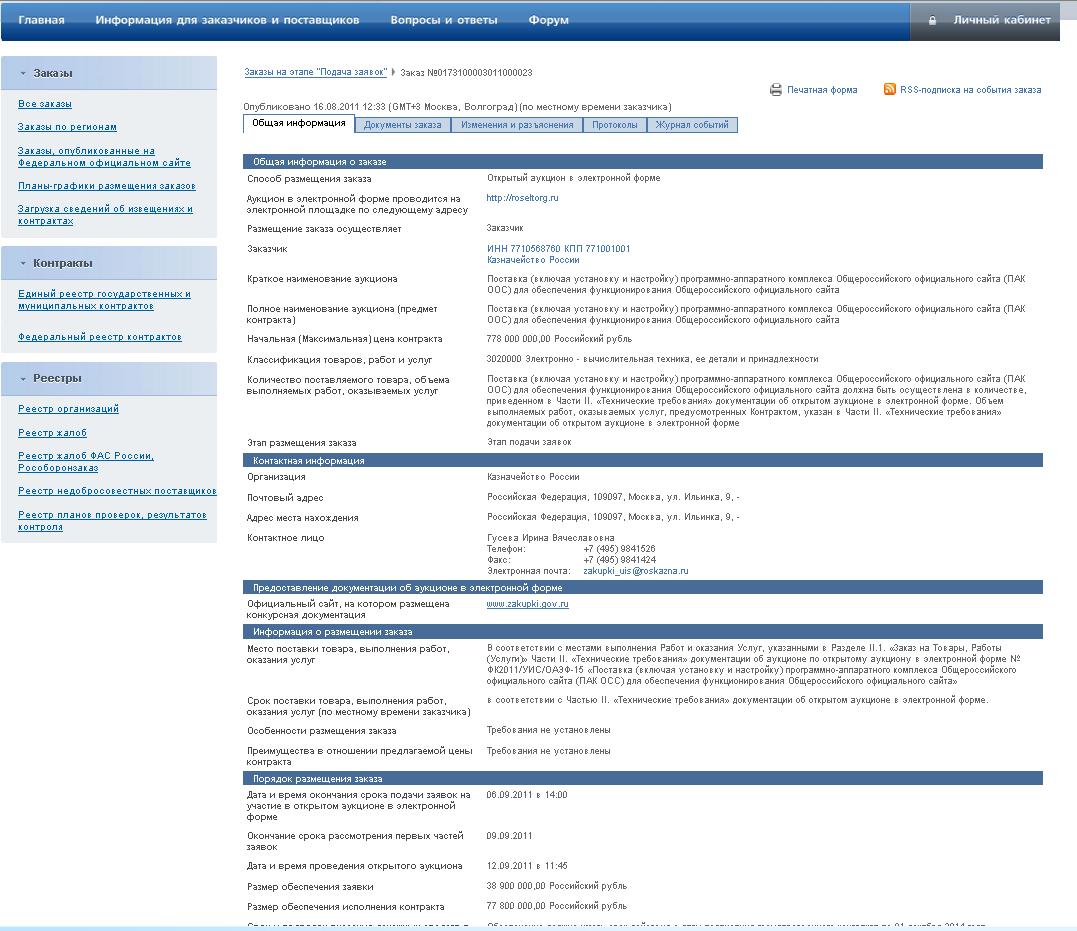This screenshot has height=931, width=1077.
Task: Open Планы-графики размещения заказов link
Action: click(106, 186)
